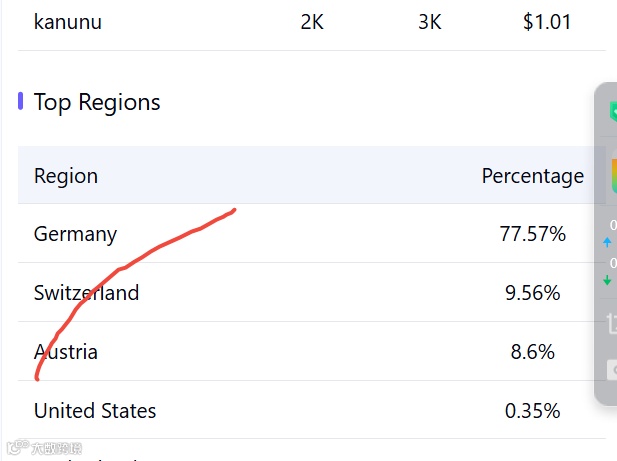Click the green download arrow indicator
Screen dimensions: 617x461
tap(607, 281)
